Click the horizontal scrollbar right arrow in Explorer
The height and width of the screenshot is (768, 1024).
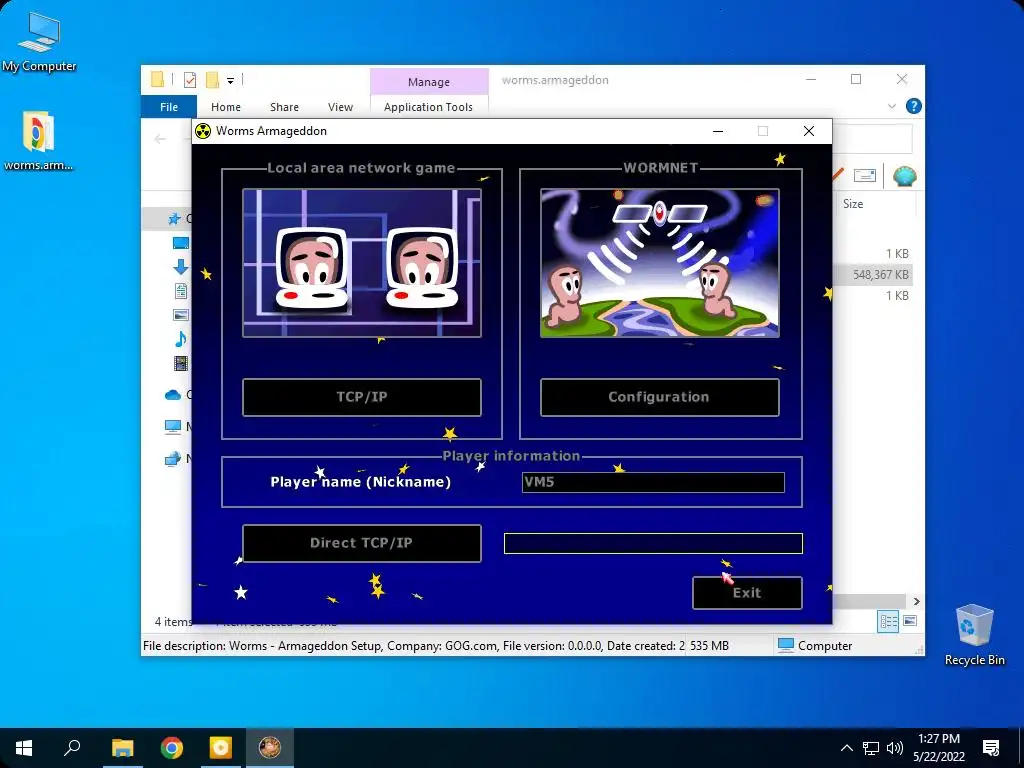pyautogui.click(x=916, y=601)
